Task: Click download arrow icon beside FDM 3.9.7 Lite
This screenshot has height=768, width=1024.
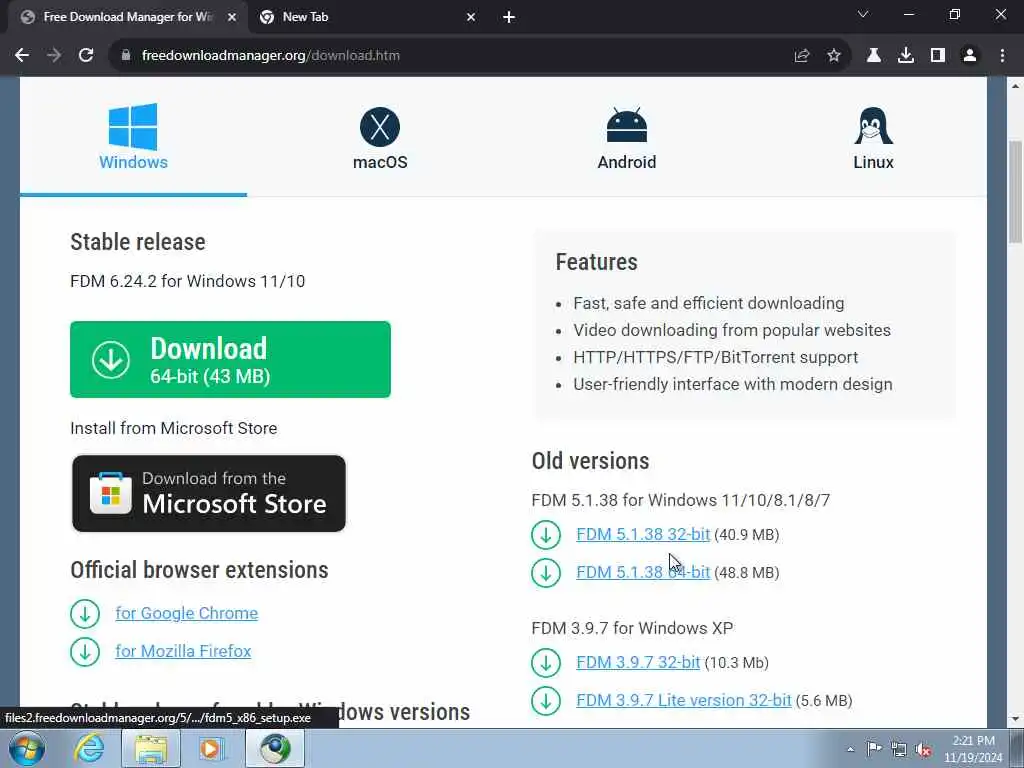Action: click(546, 701)
